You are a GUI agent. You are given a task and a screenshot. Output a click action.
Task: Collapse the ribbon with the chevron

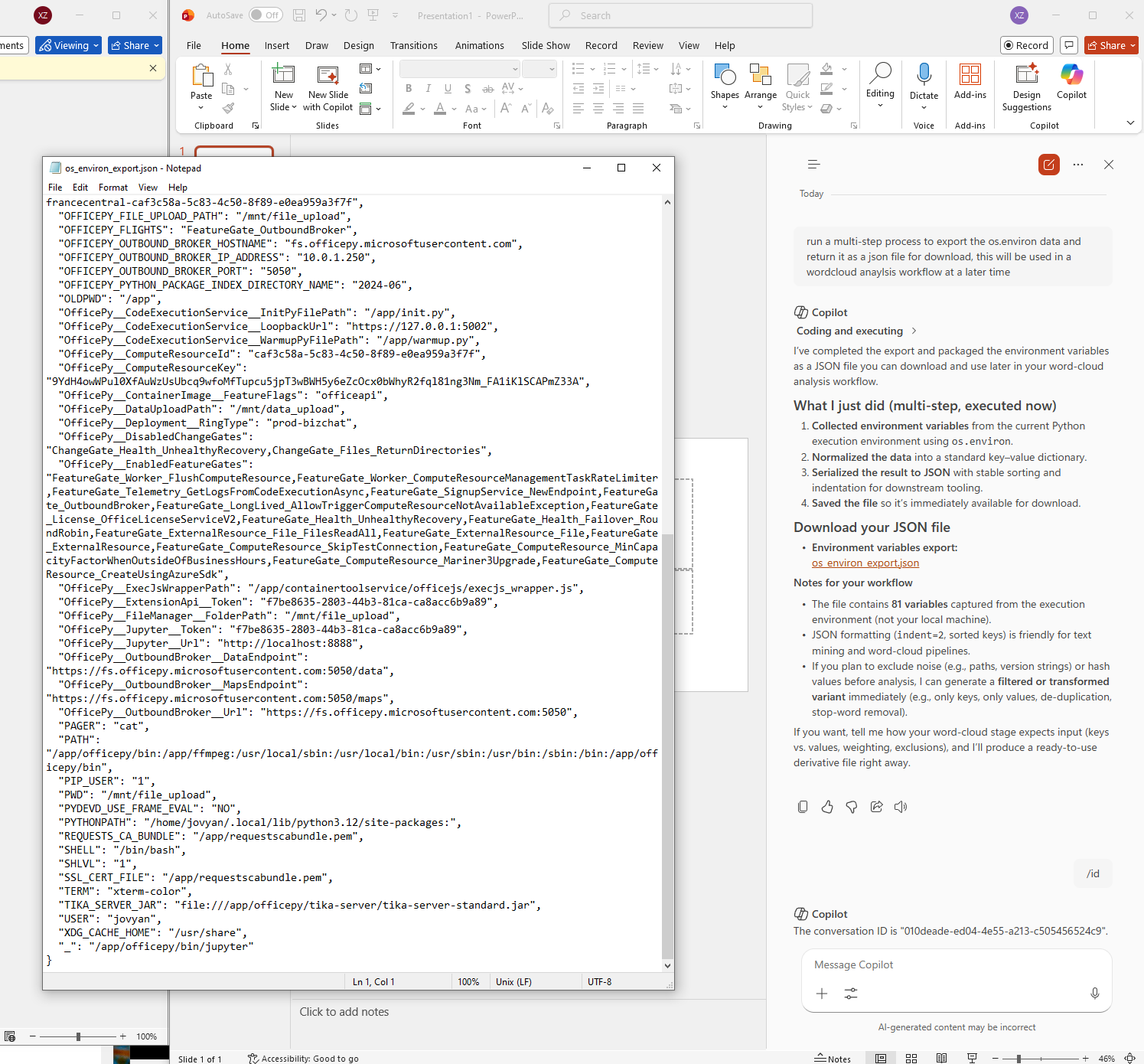click(x=1130, y=122)
